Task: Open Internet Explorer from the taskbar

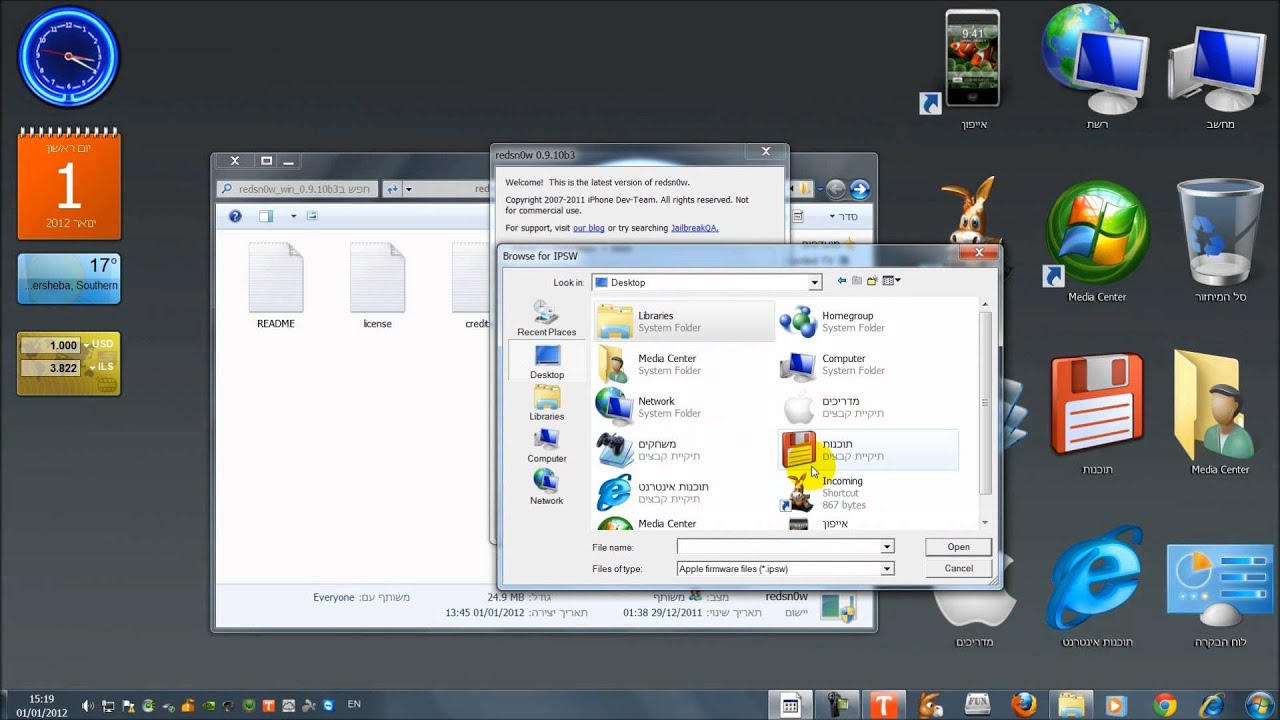Action: coord(1212,704)
